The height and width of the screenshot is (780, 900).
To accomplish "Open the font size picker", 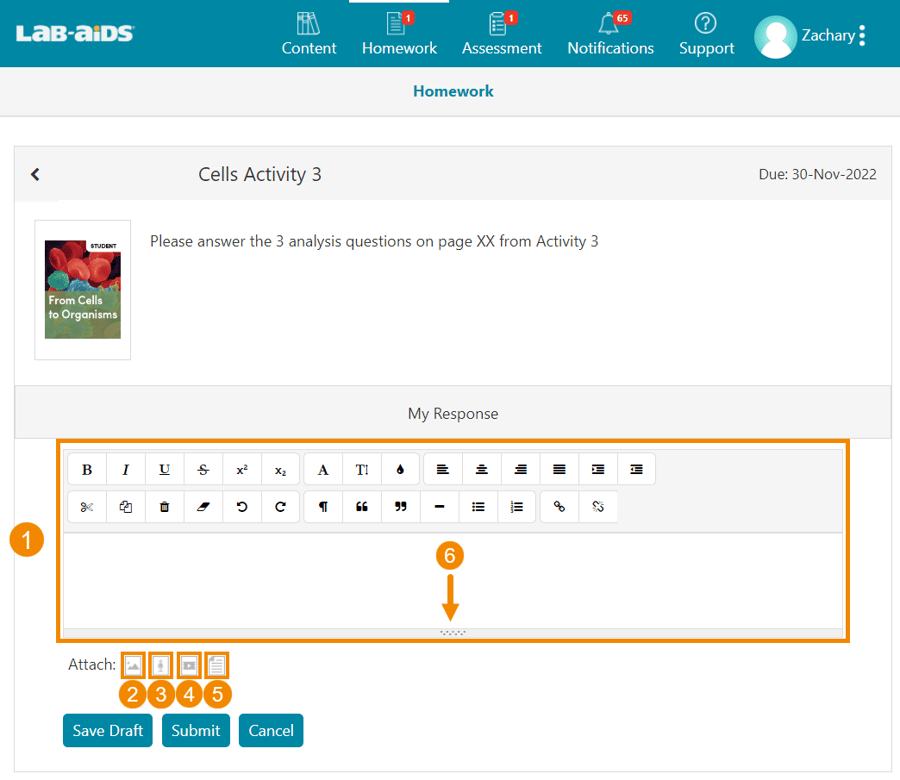I will pos(362,469).
